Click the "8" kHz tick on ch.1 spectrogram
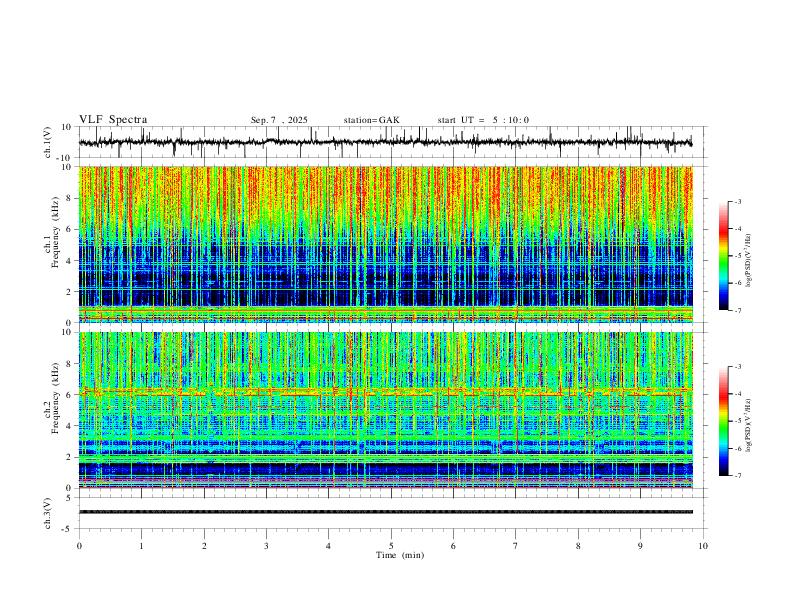 coord(70,198)
